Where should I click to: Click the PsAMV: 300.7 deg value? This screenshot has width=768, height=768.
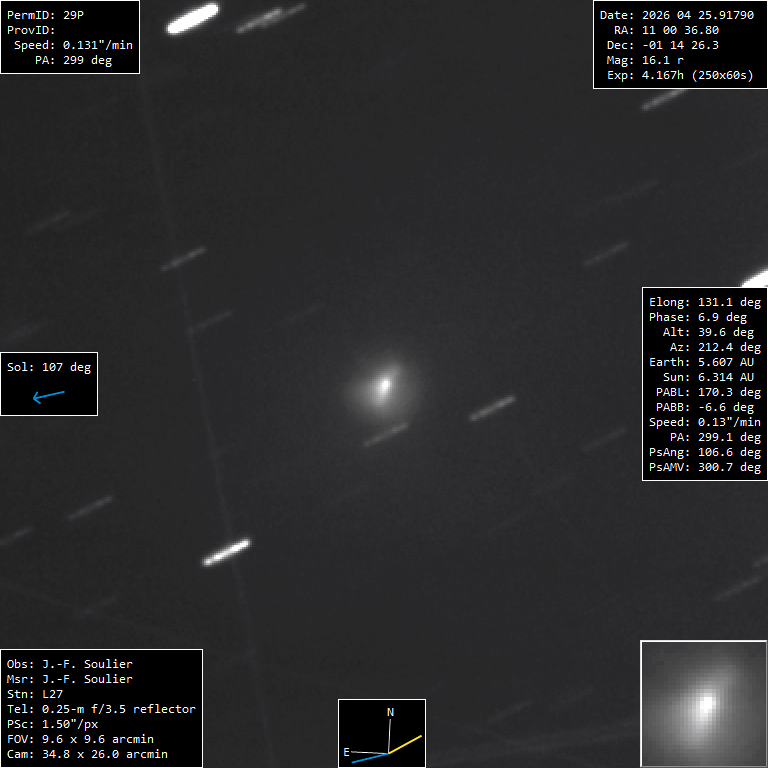coord(704,467)
